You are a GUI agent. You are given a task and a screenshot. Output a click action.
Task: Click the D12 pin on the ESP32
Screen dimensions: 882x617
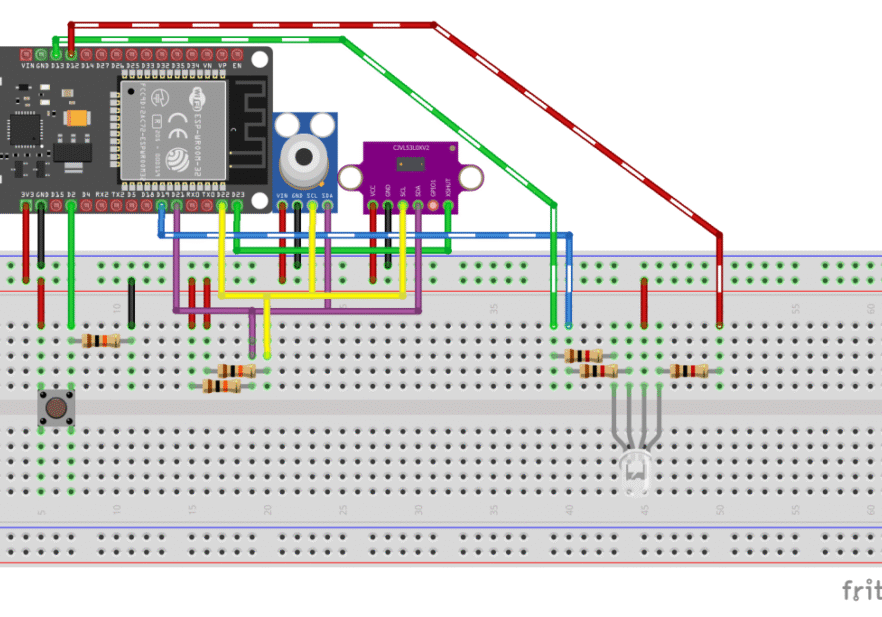[71, 53]
